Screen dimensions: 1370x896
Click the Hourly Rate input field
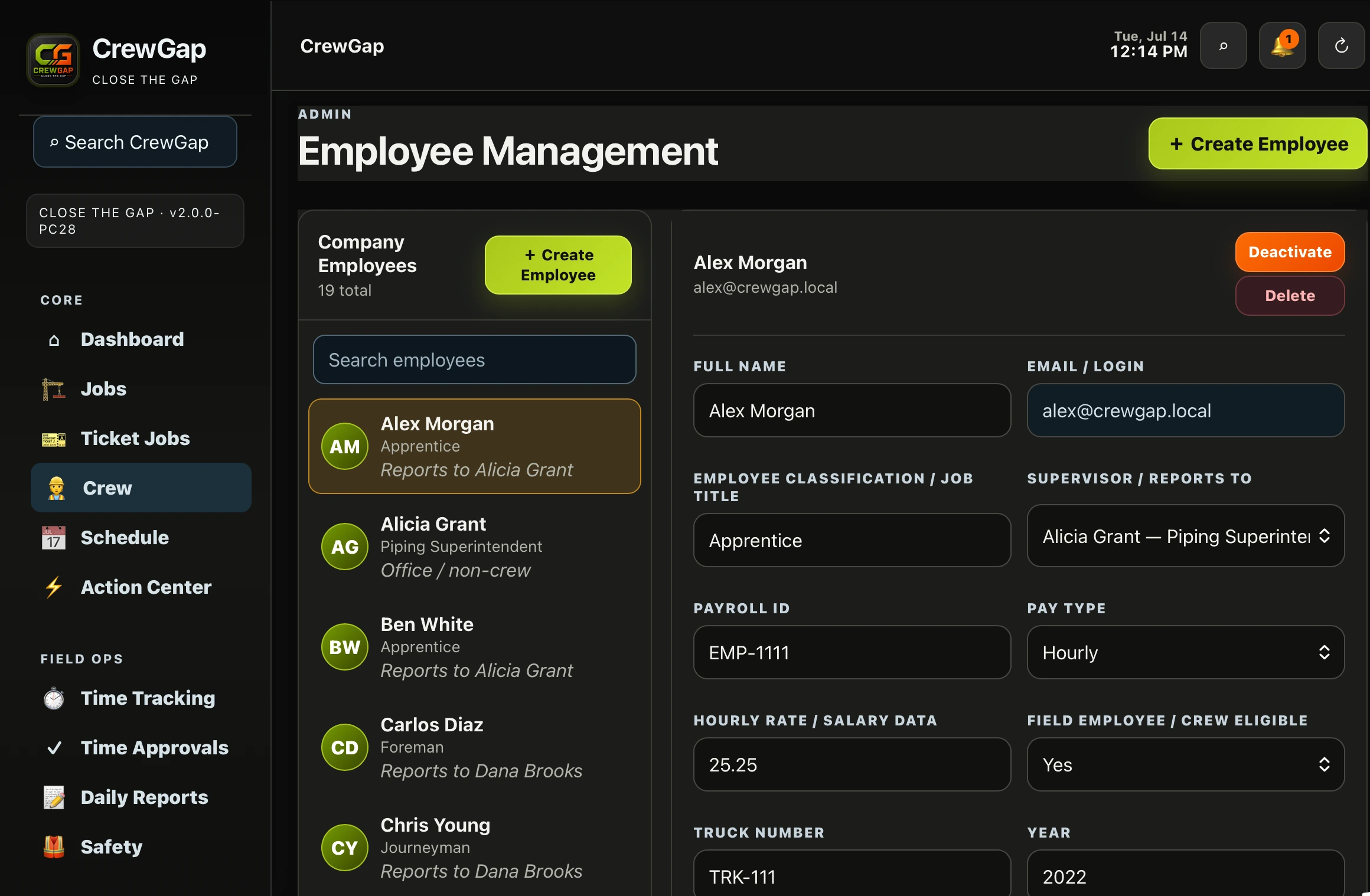(x=852, y=764)
